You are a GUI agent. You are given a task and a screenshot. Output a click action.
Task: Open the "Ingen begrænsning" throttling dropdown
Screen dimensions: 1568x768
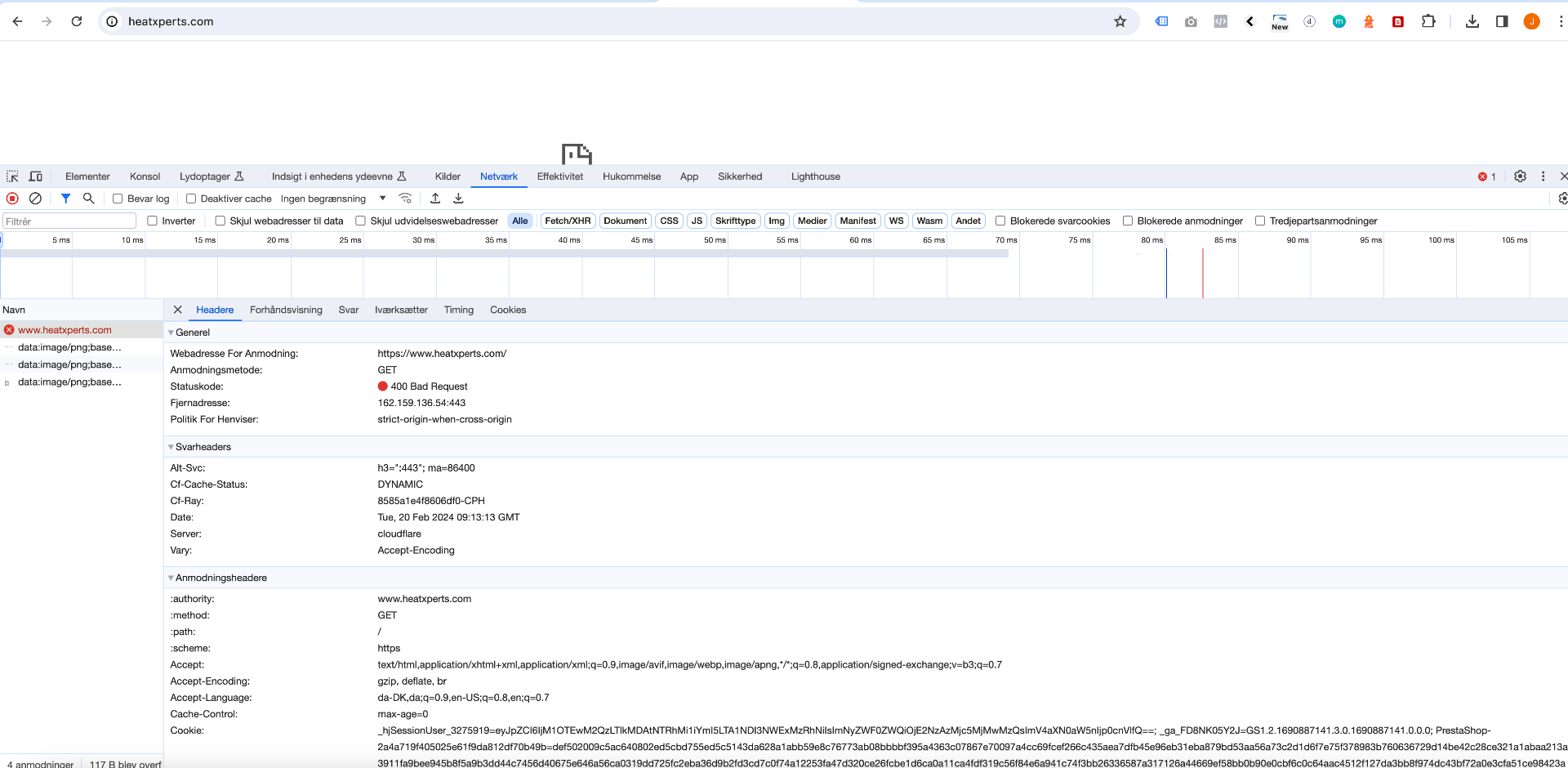[x=333, y=199]
